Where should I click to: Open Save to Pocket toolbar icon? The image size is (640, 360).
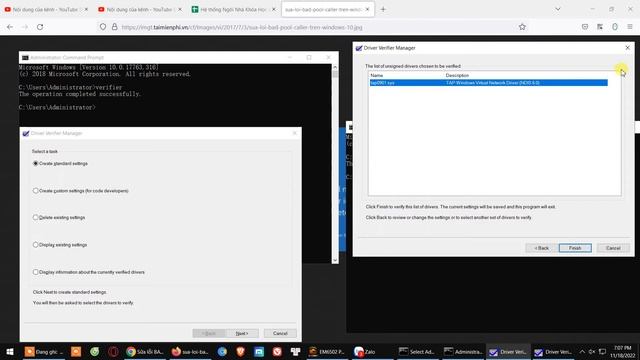(585, 27)
